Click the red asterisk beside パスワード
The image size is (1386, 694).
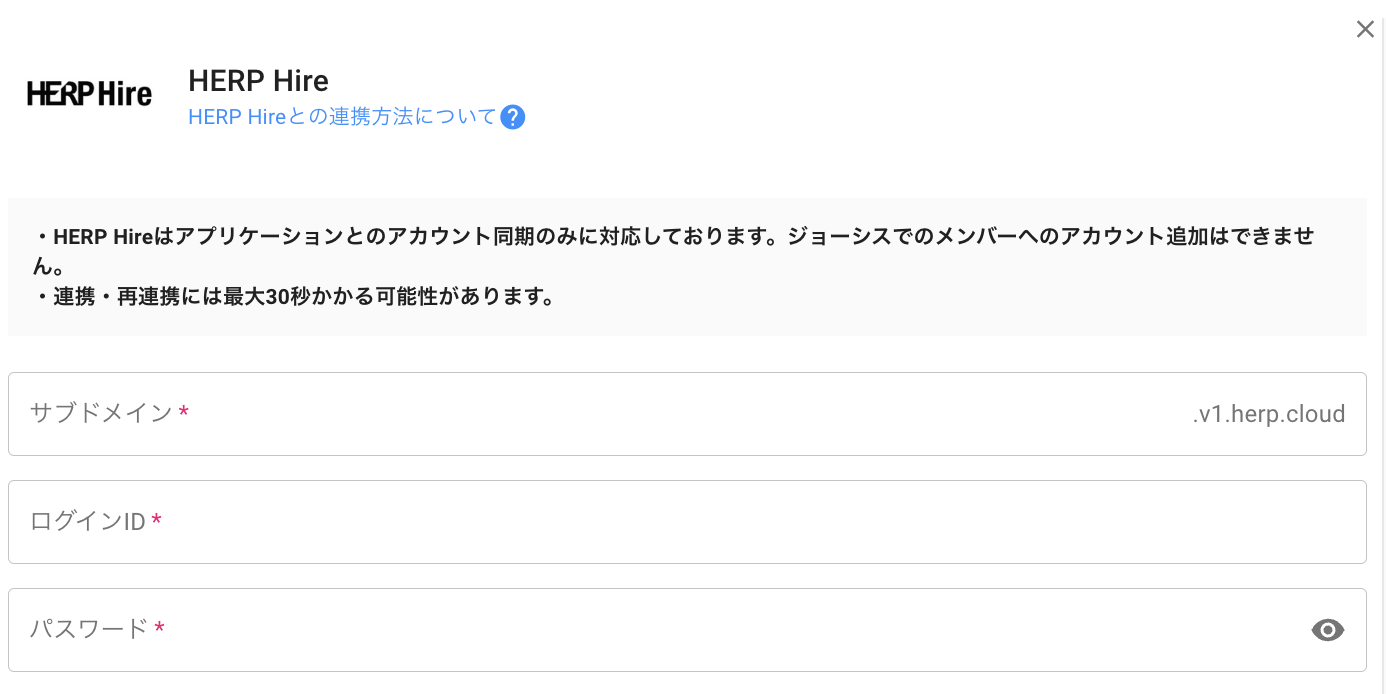click(x=159, y=629)
